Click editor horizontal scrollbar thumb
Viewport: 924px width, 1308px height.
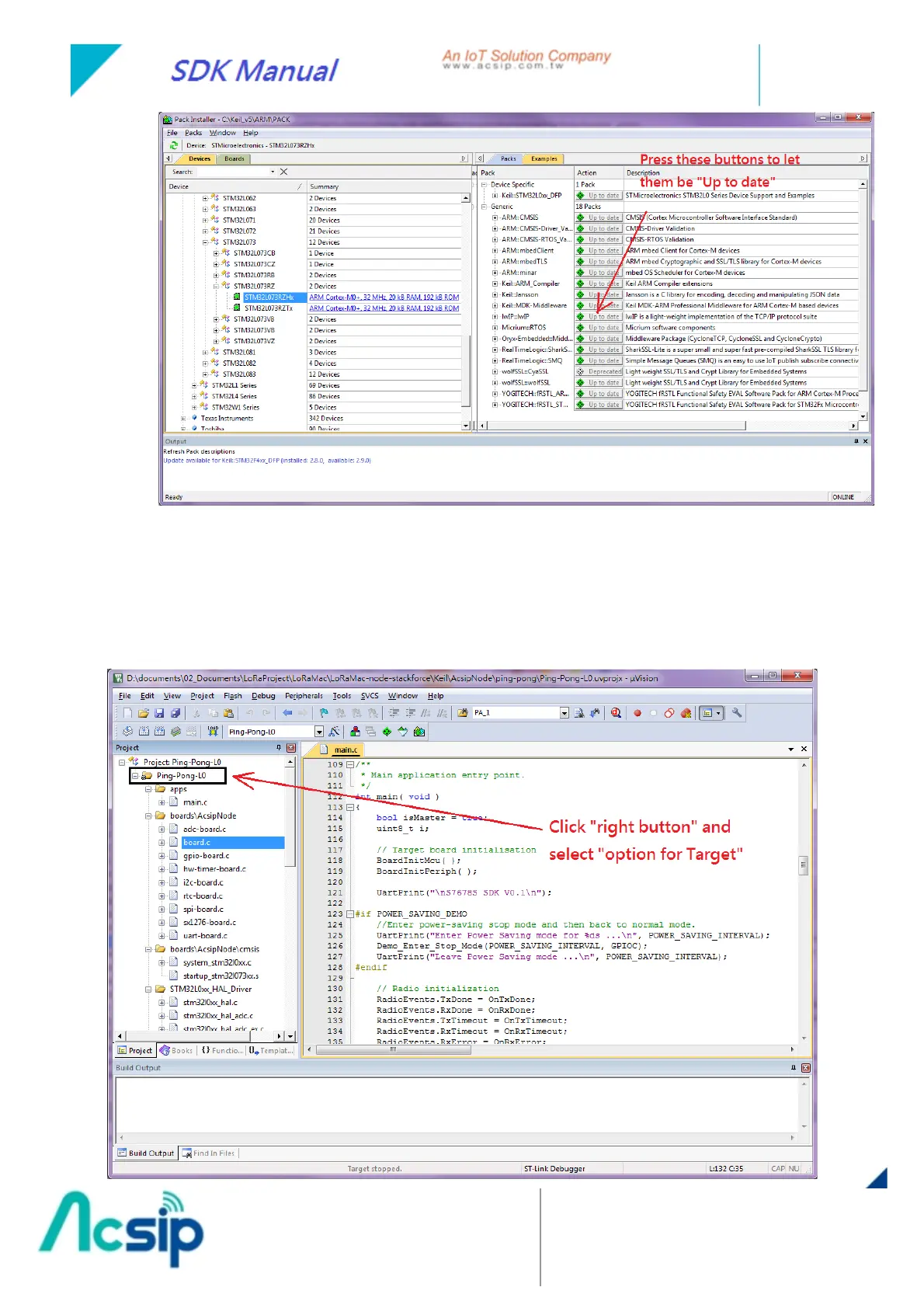tap(394, 1049)
